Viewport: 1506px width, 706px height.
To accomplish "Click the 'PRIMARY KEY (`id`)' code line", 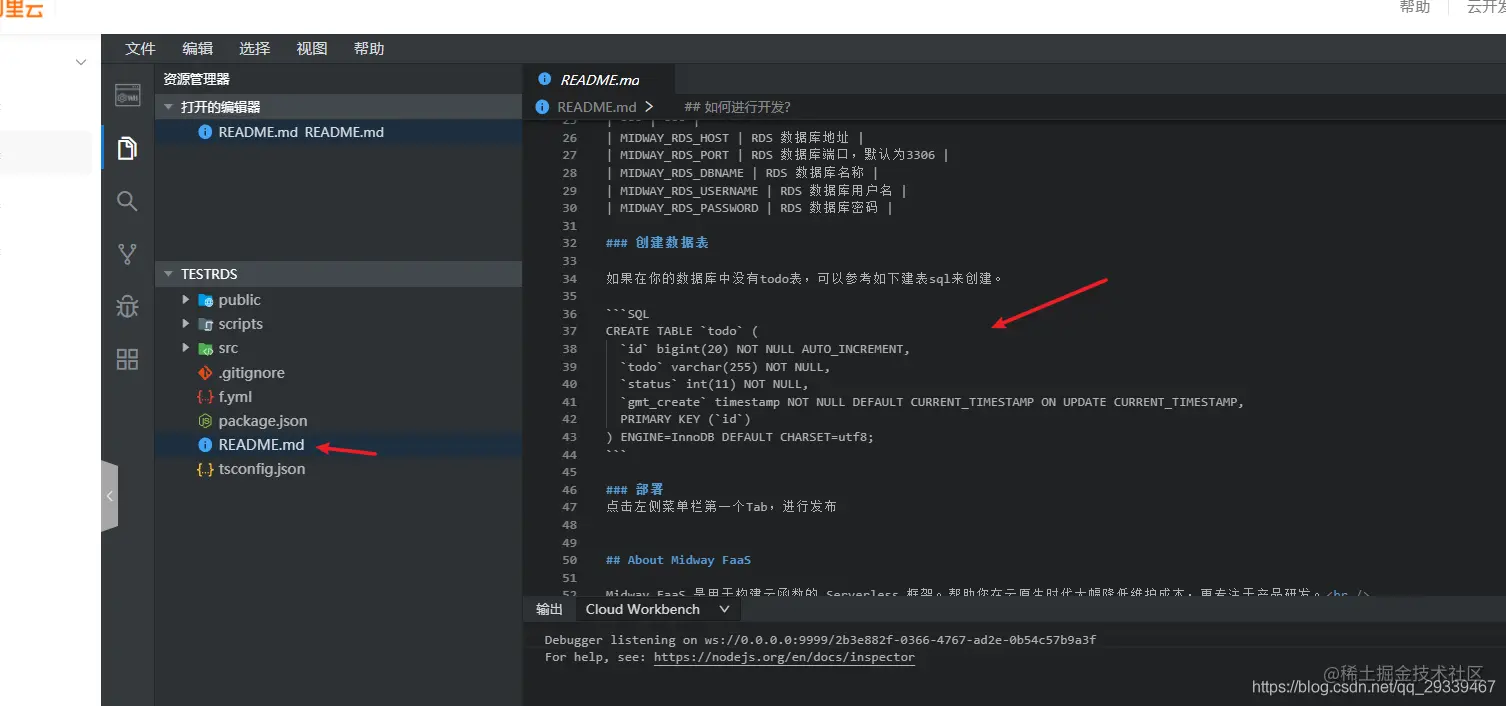I will tap(685, 419).
